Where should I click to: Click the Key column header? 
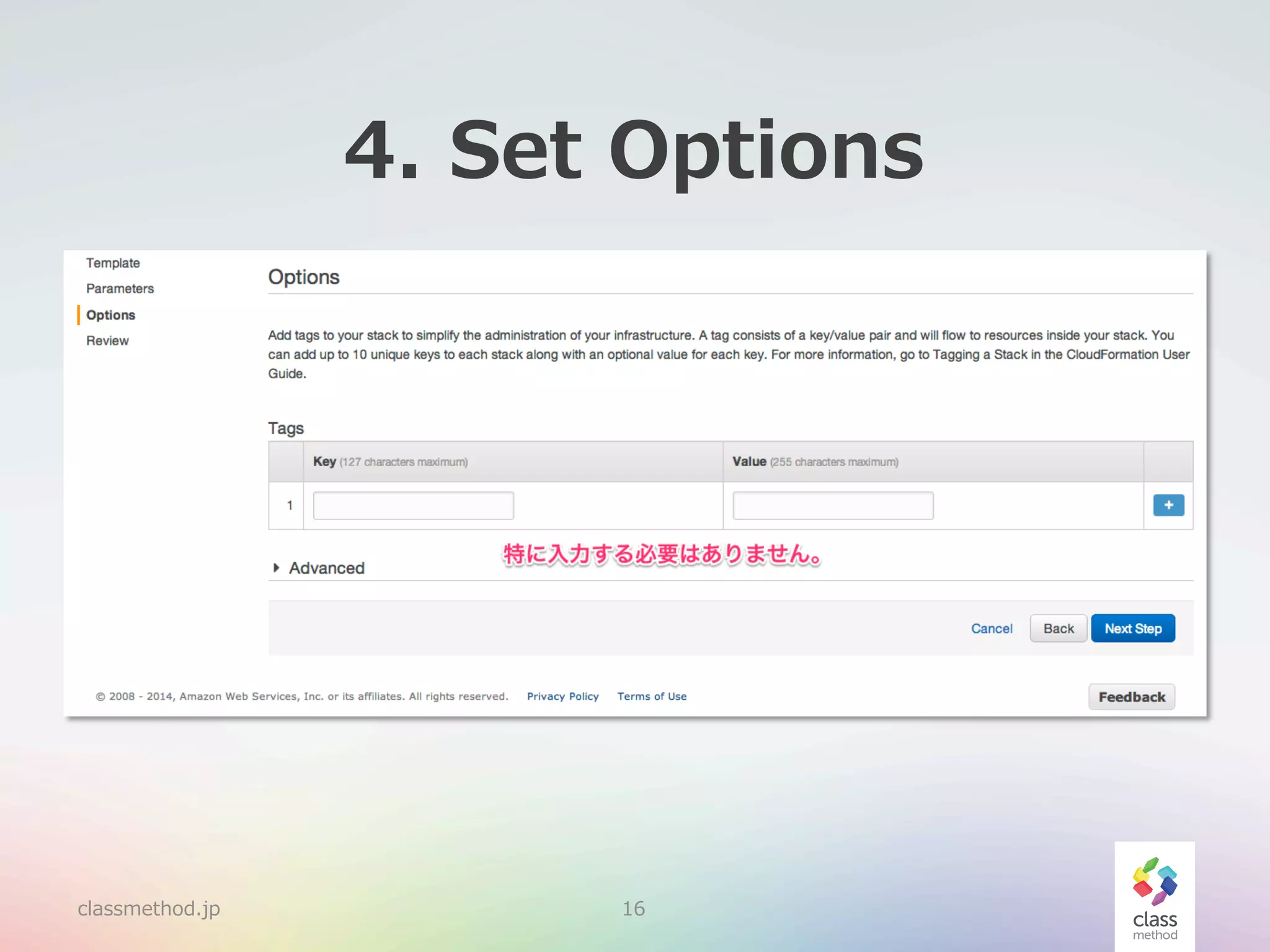point(513,462)
